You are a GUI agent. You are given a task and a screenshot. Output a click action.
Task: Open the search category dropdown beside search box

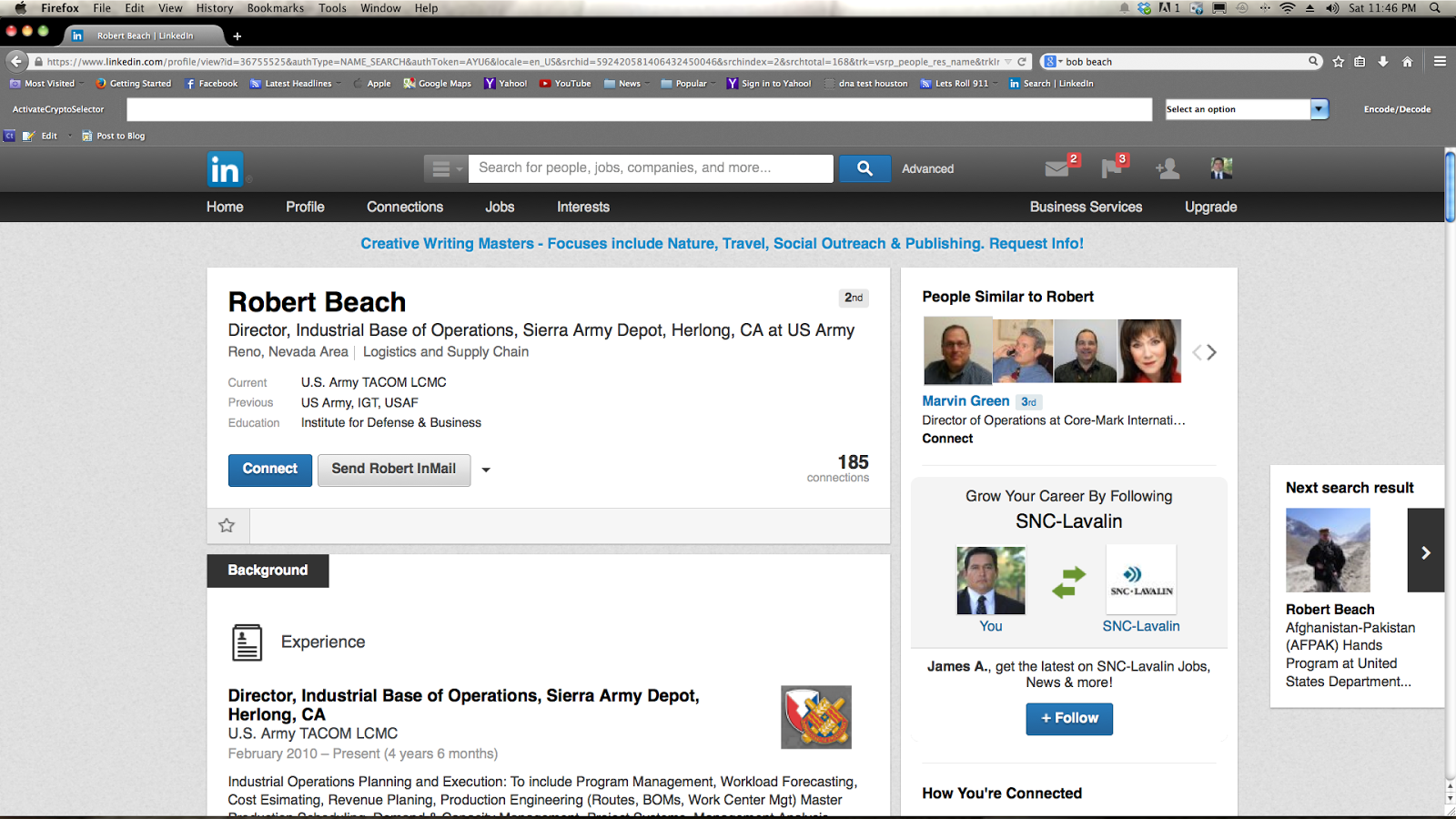tap(446, 168)
